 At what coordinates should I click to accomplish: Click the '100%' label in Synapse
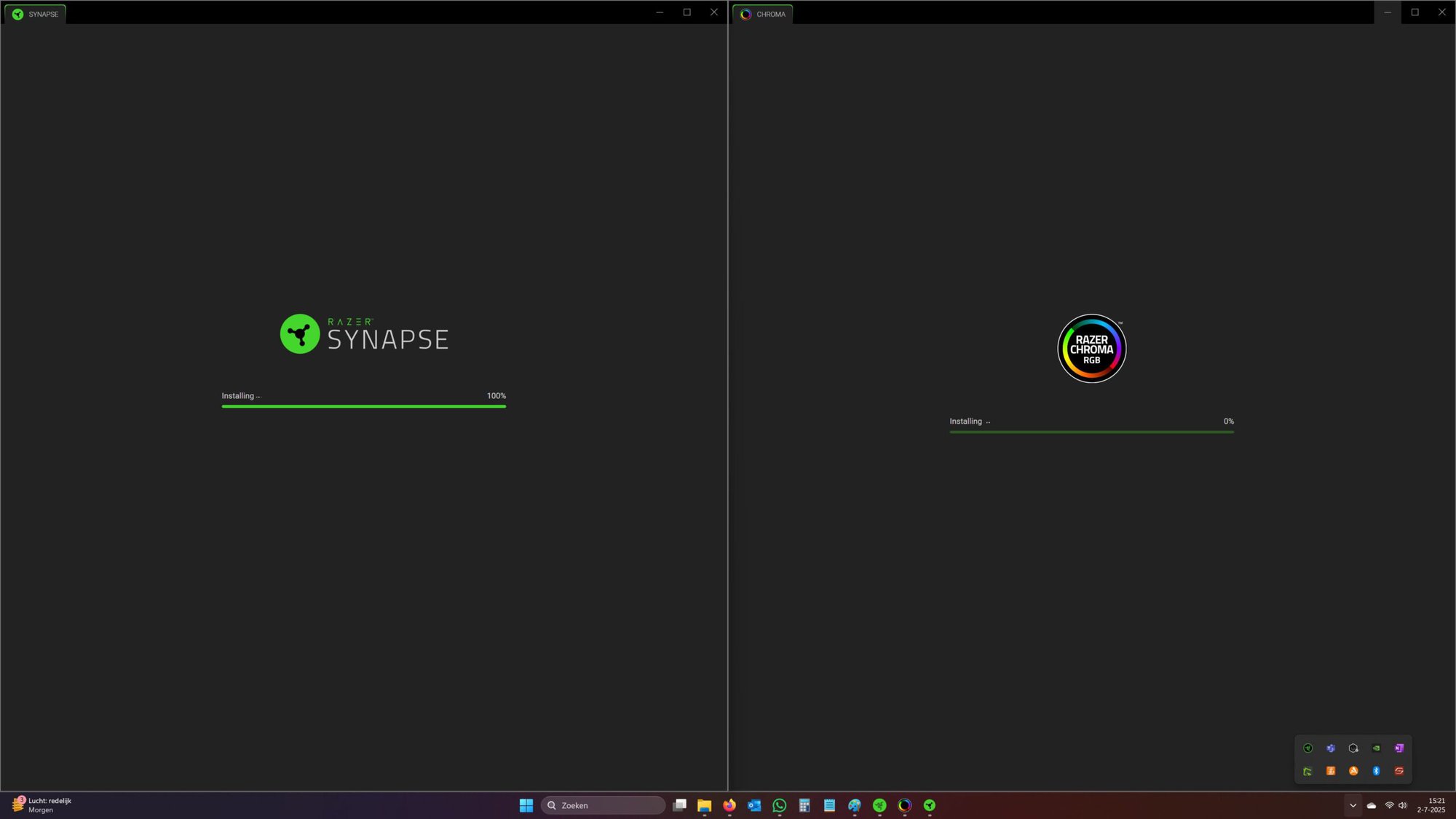click(496, 396)
